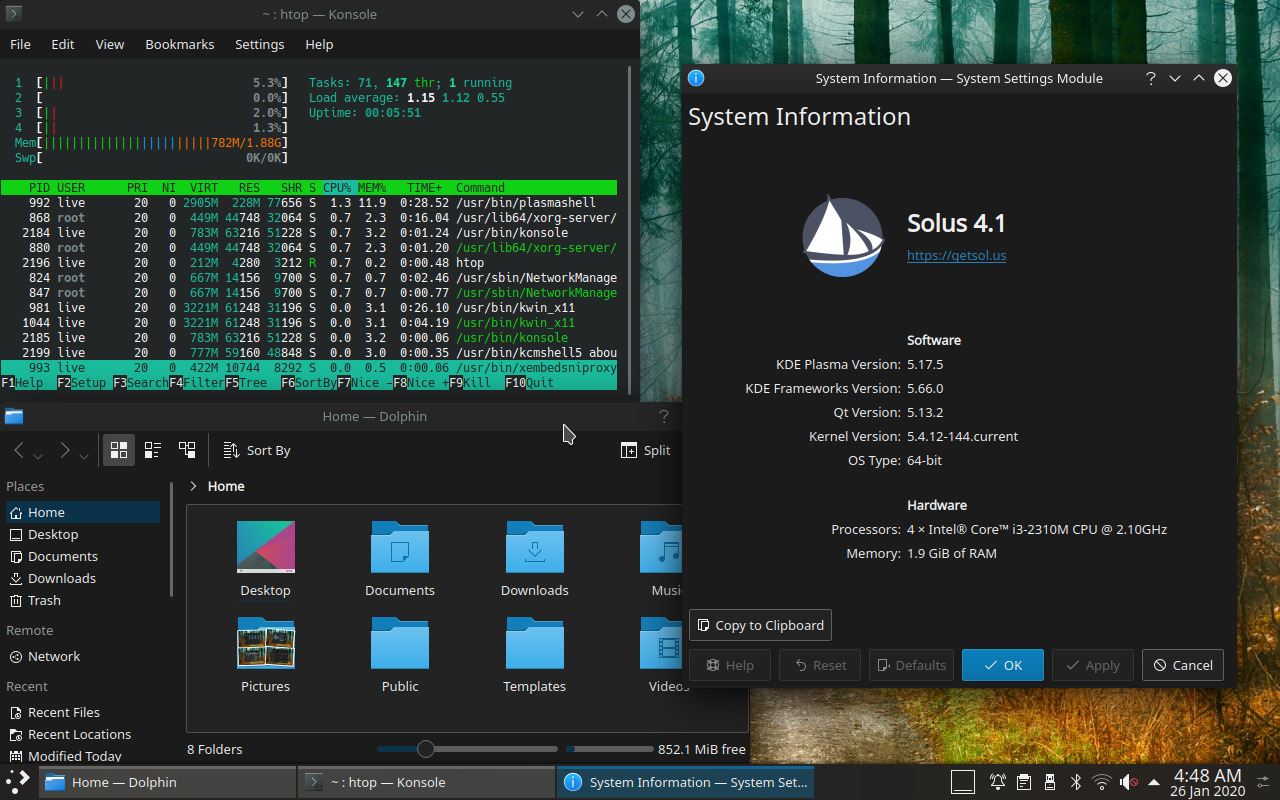1280x800 pixels.
Task: Open the Wi-Fi network tray icon
Action: (1102, 782)
